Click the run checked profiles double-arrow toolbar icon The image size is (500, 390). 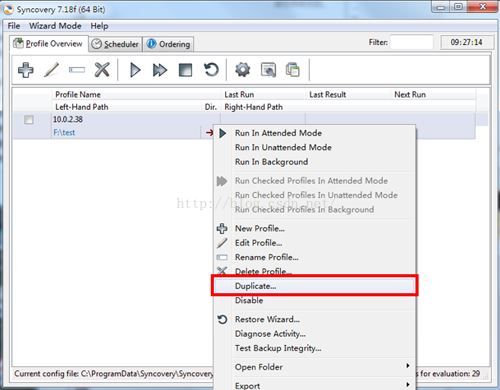tap(160, 70)
